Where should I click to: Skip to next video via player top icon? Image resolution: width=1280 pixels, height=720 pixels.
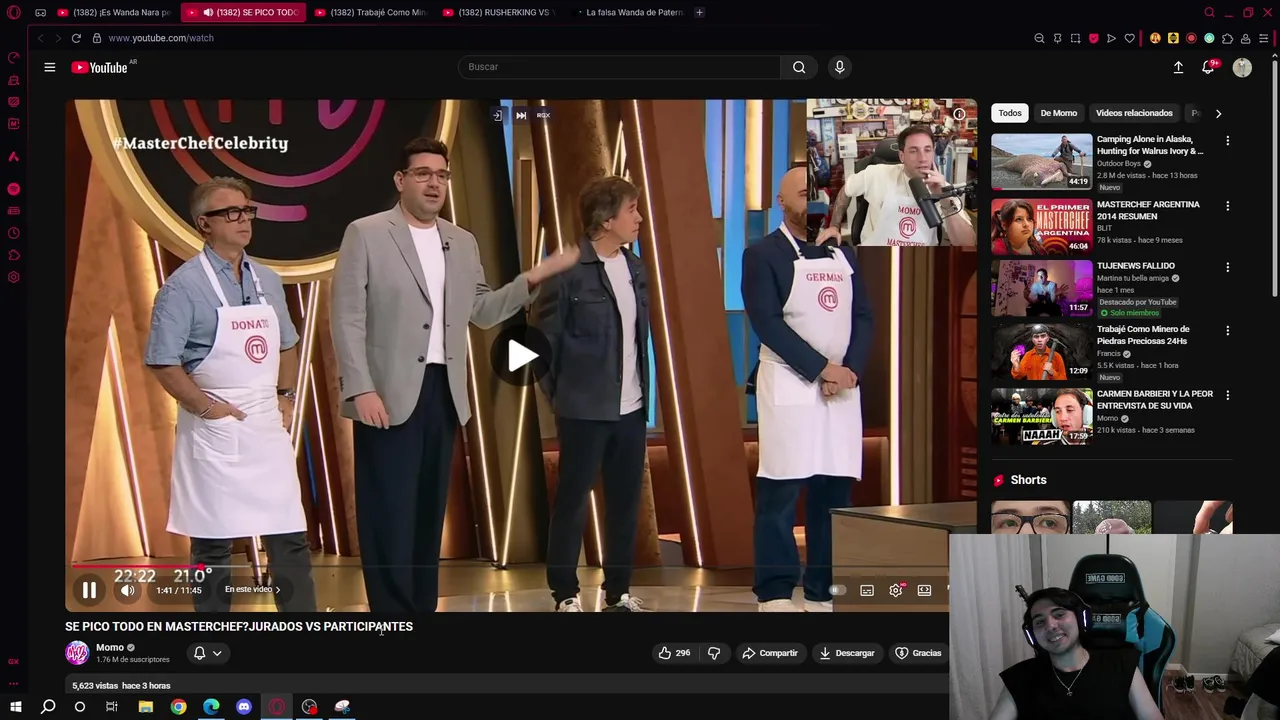point(520,115)
